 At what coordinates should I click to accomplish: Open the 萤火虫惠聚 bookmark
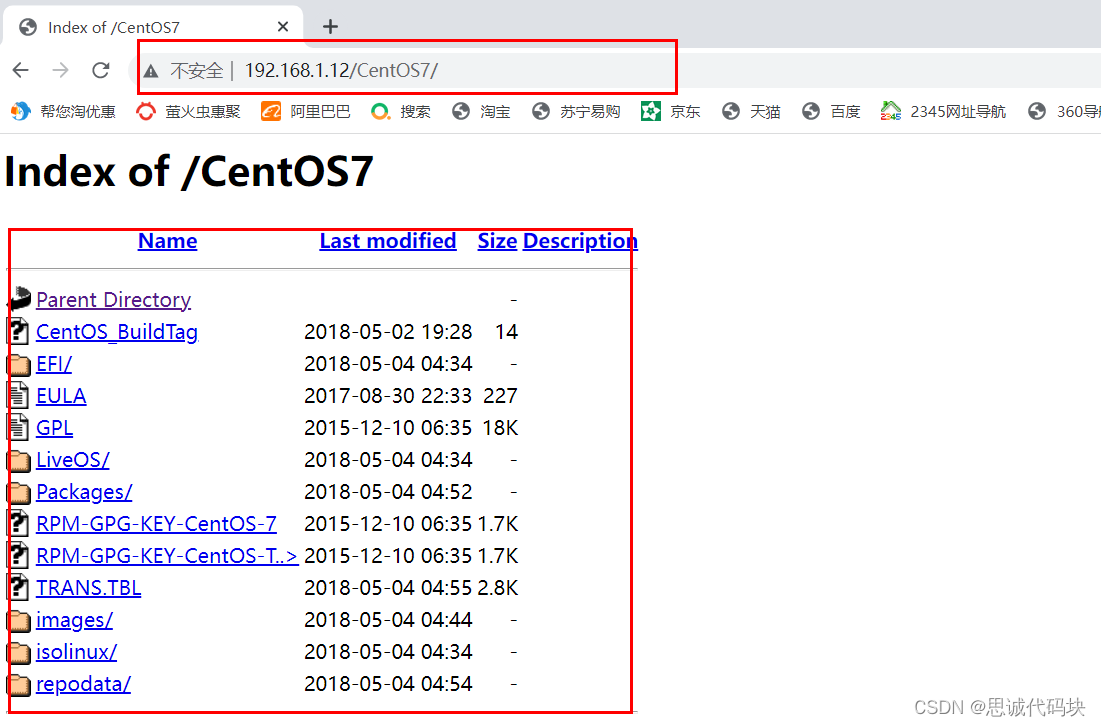[188, 112]
